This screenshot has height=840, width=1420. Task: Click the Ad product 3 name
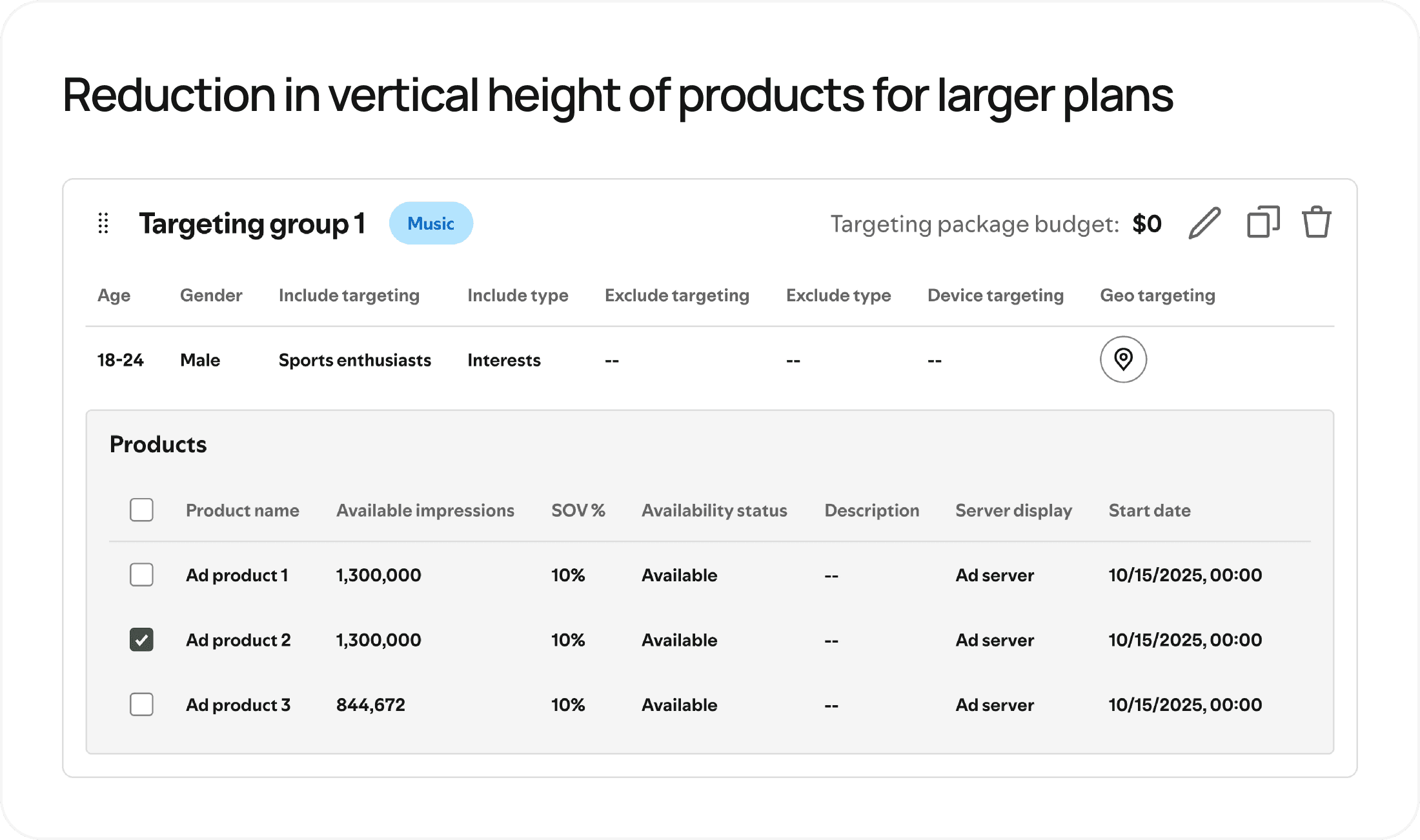click(x=238, y=705)
